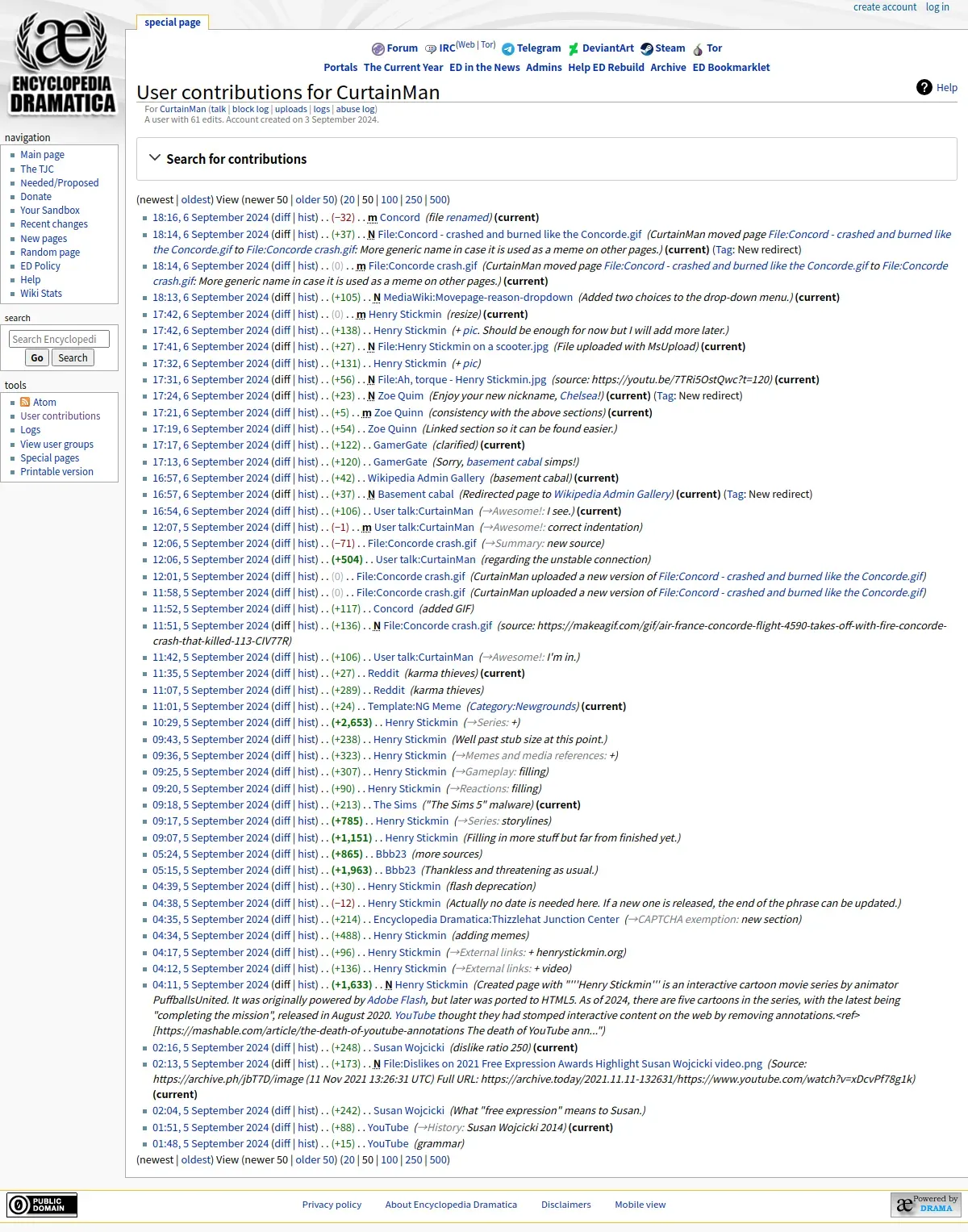
Task: Click the Search button in sidebar
Action: [73, 357]
